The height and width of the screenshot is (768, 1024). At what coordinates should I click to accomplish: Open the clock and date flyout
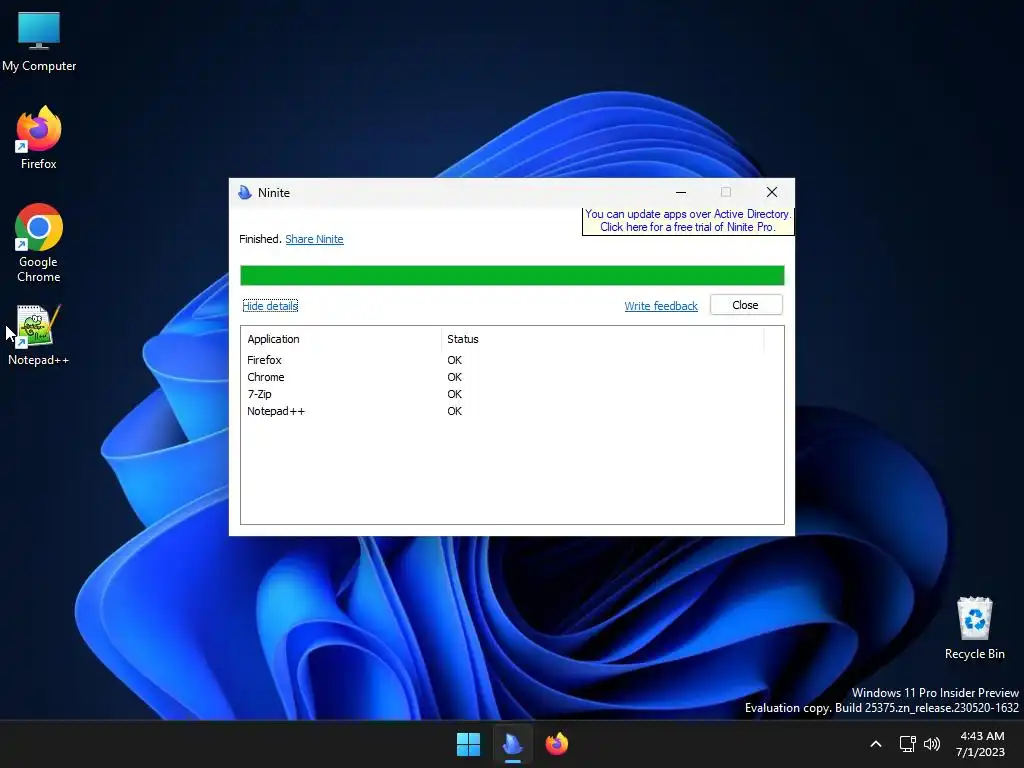982,744
